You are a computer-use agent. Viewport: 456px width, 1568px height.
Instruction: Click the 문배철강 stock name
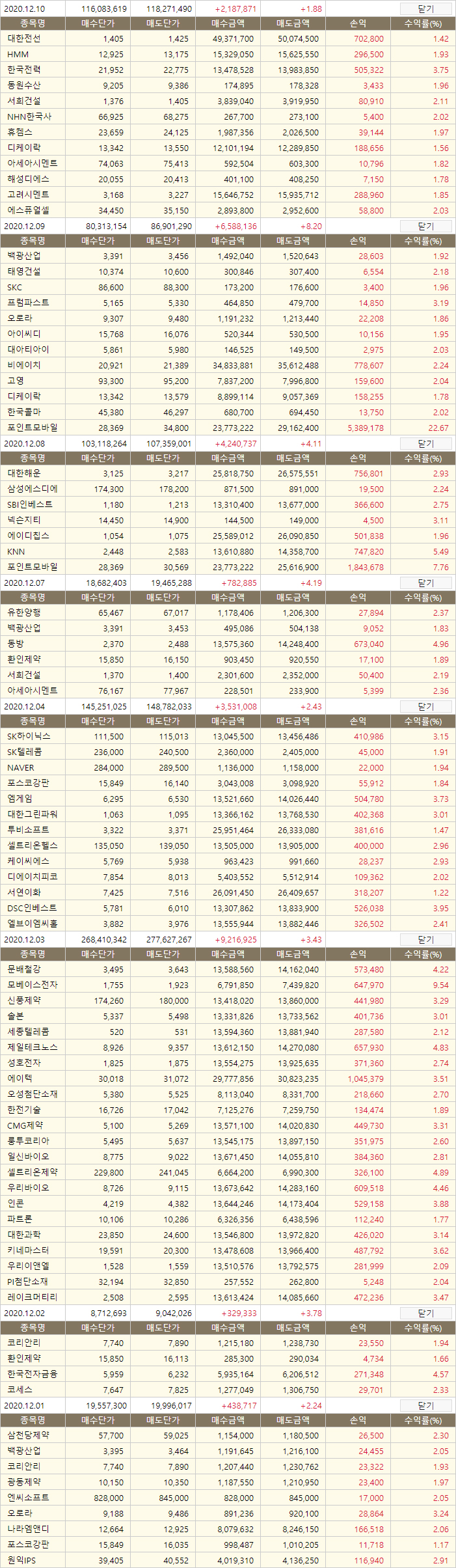23,969
